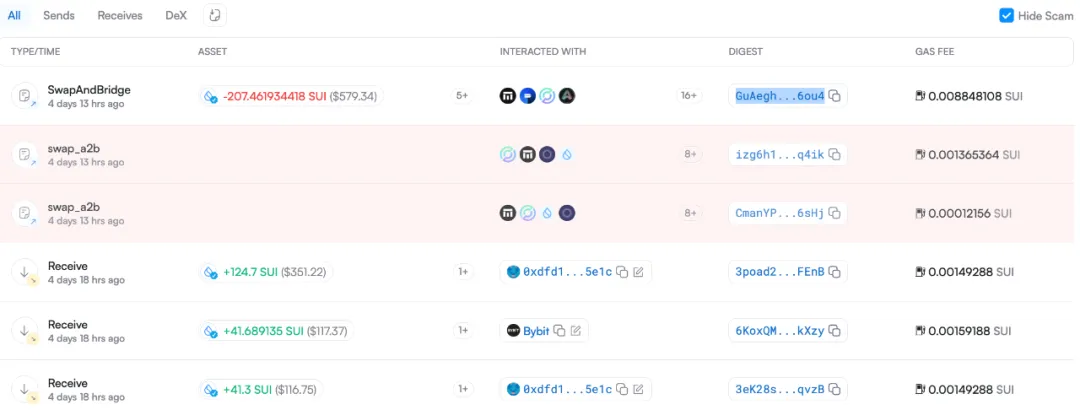Image resolution: width=1080 pixels, height=410 pixels.
Task: Edit label for 0xdfd1...5e1c in 41.3 SUI row
Action: [x=638, y=389]
